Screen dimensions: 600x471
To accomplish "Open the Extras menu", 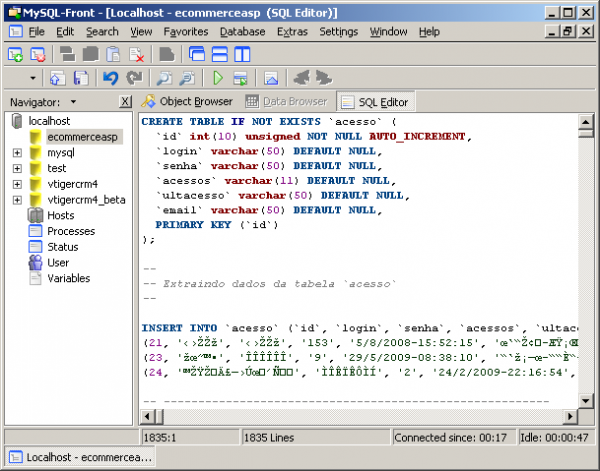I will [292, 32].
